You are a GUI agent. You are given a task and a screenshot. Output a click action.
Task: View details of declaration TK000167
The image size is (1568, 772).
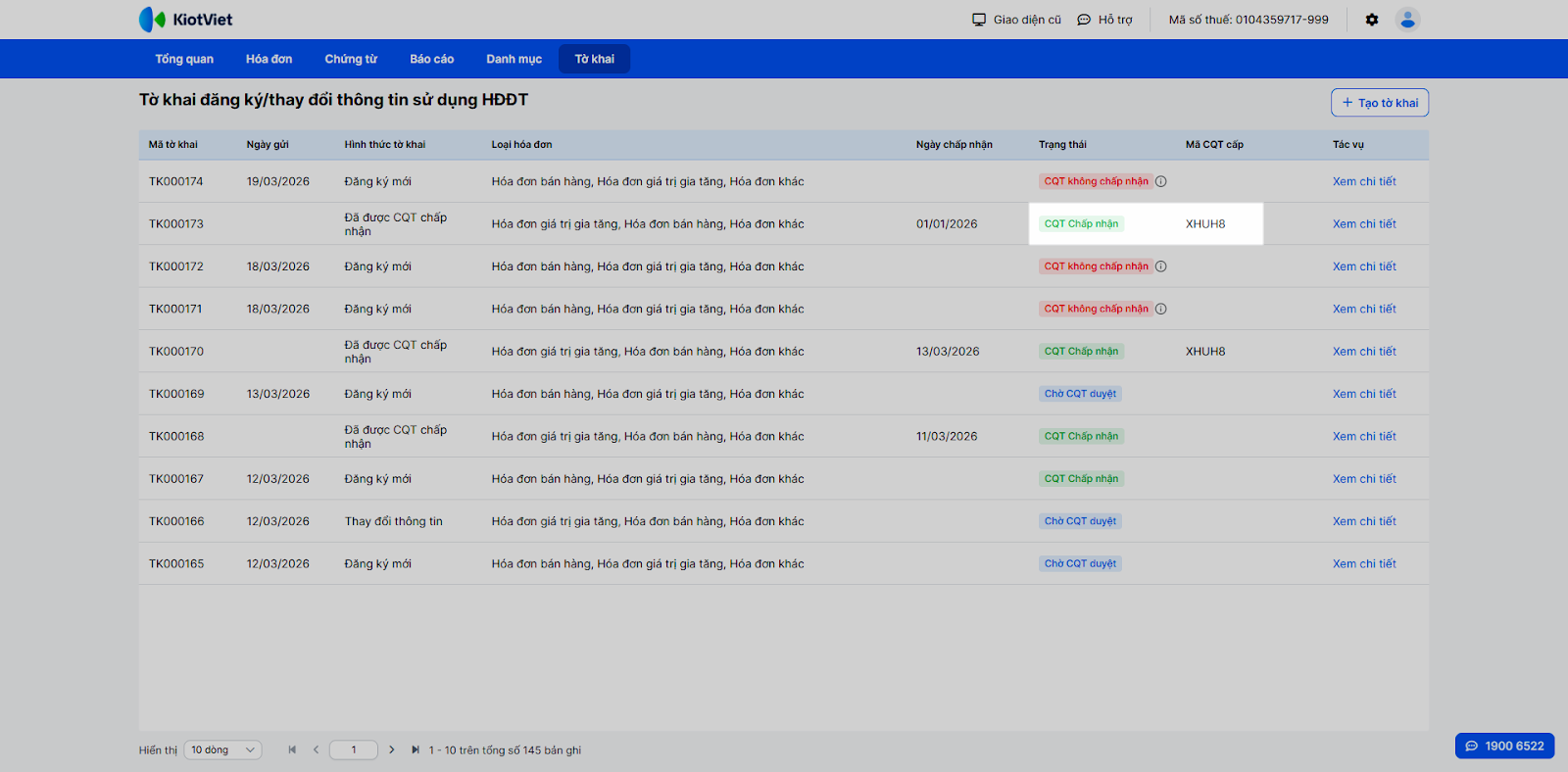pyautogui.click(x=1364, y=479)
